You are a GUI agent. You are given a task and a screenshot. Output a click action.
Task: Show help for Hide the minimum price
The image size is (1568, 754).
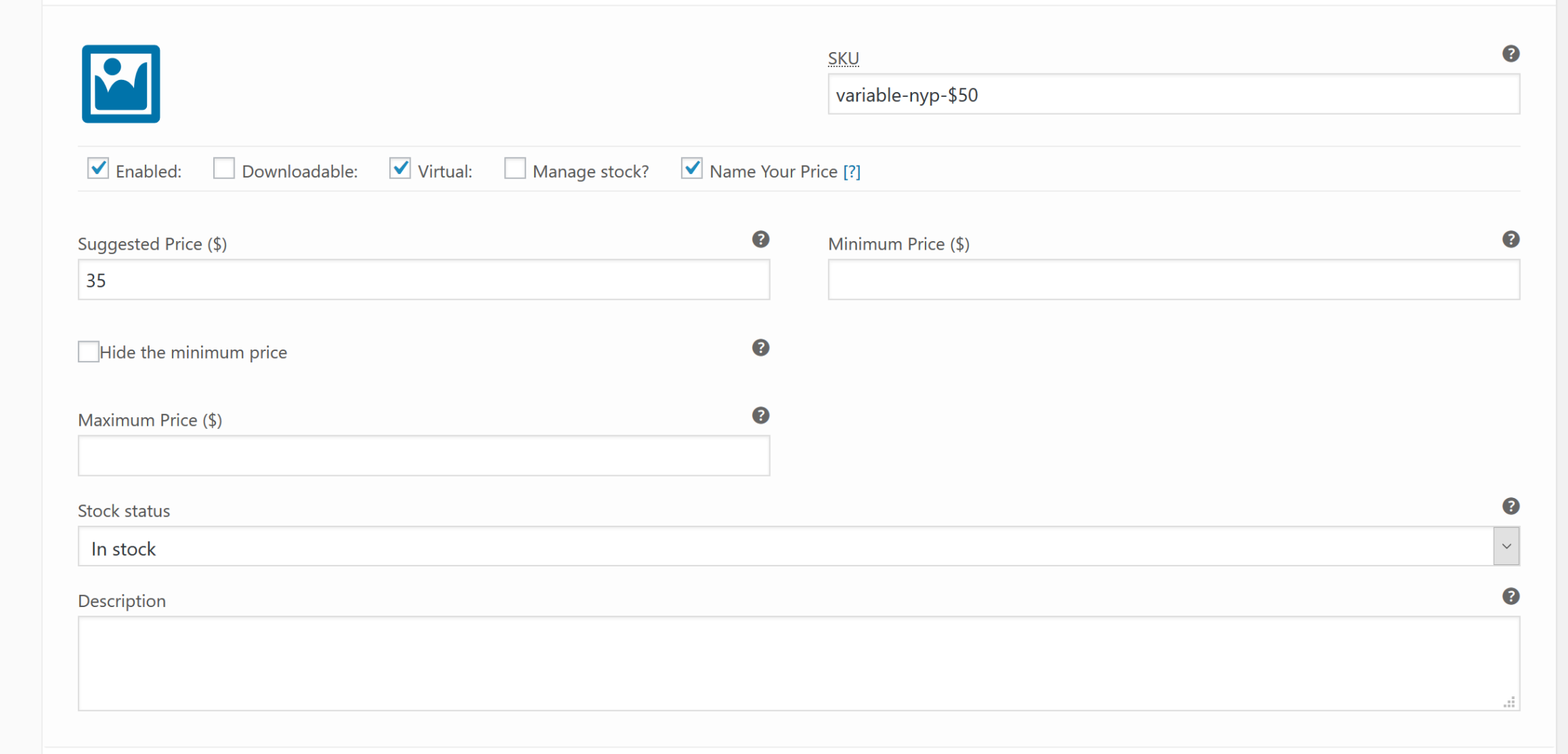click(x=761, y=347)
